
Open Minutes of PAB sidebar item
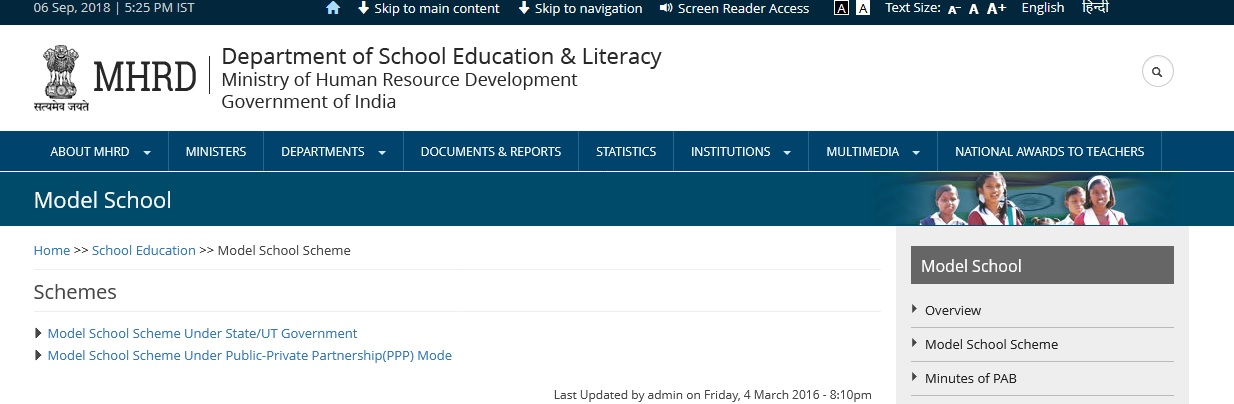(x=970, y=378)
